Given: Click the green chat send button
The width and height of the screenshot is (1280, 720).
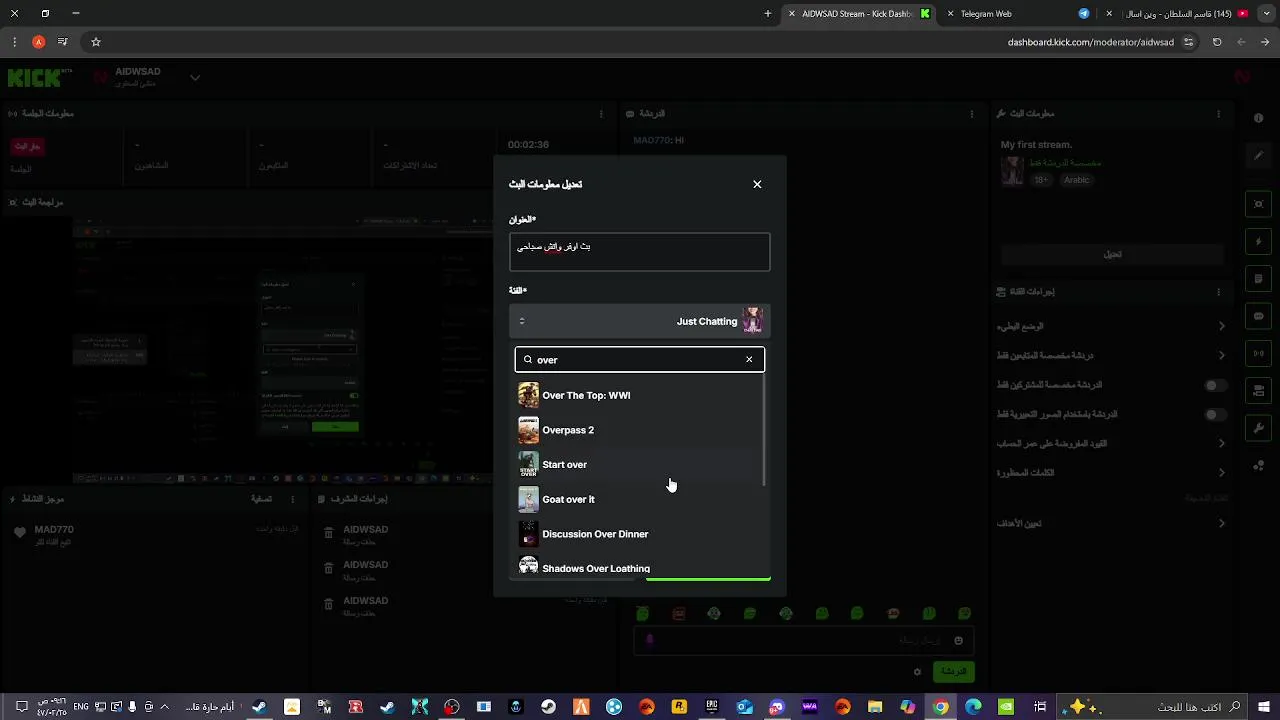Looking at the screenshot, I should 953,671.
